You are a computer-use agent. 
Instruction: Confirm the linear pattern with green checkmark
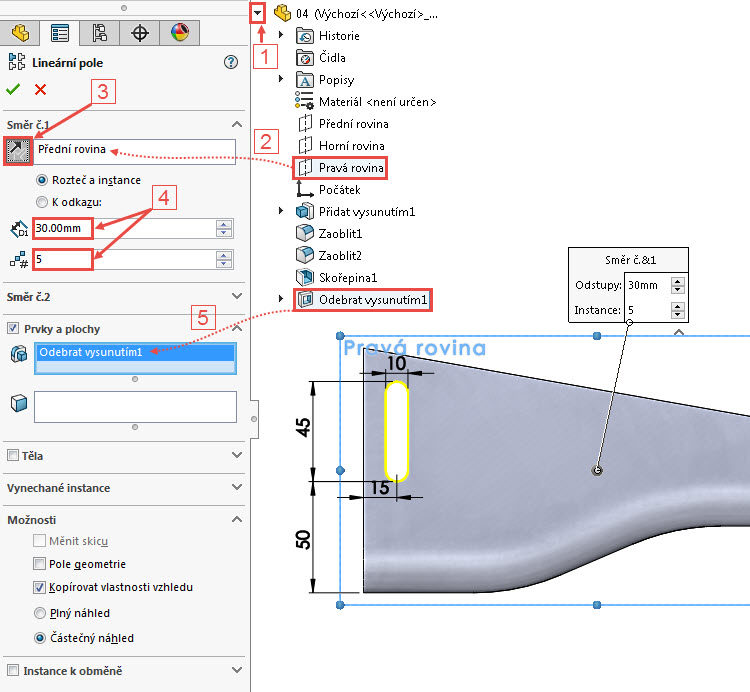coord(13,89)
